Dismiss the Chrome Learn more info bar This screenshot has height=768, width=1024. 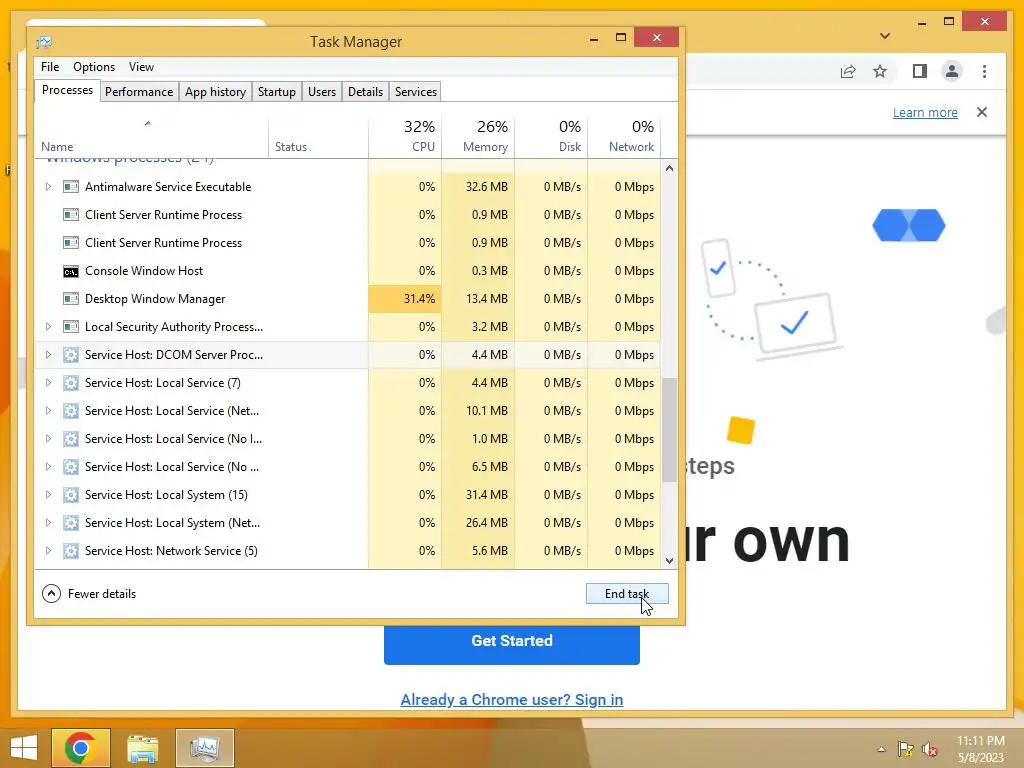pyautogui.click(x=982, y=112)
